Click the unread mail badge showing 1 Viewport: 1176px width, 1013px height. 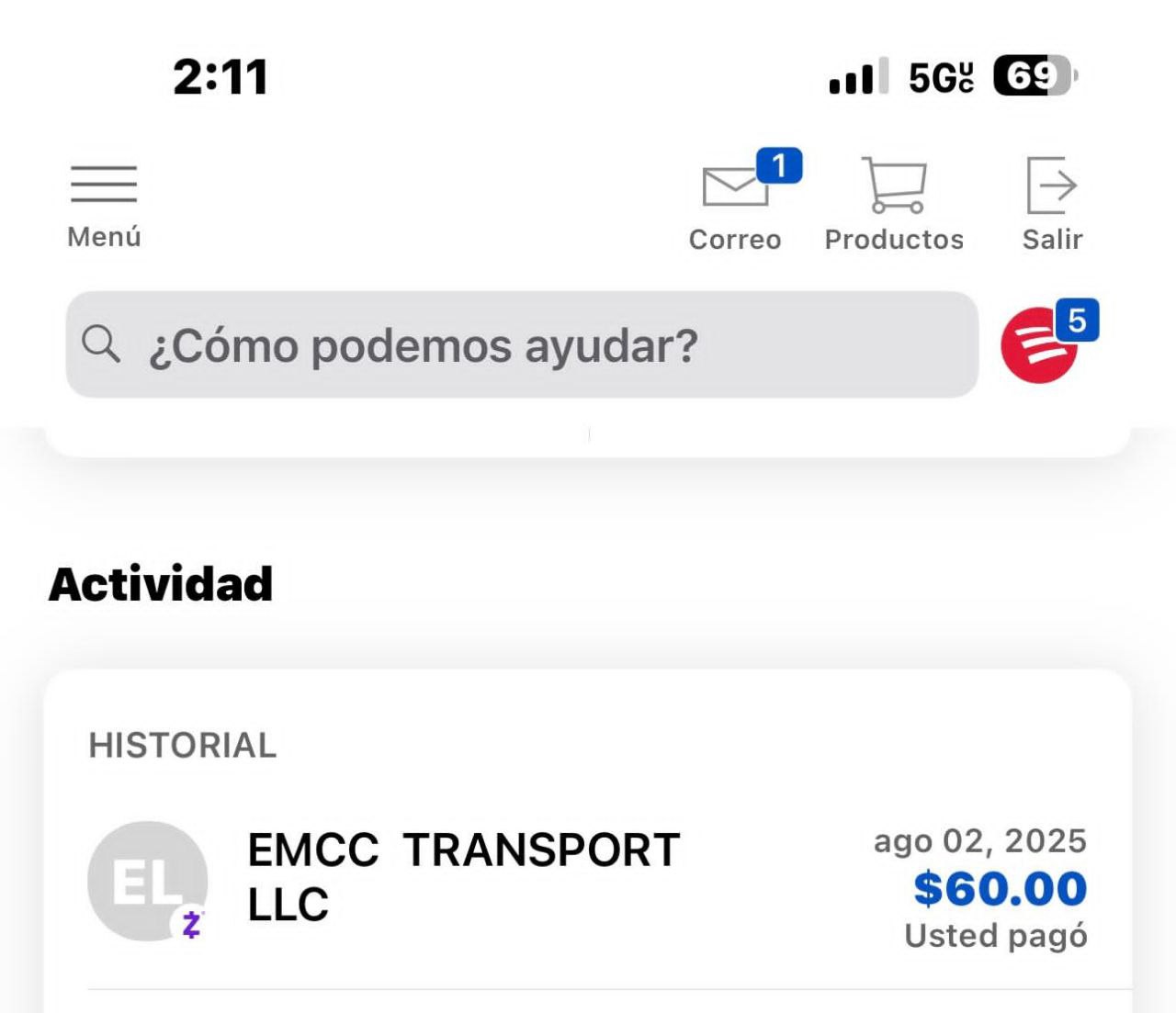(779, 166)
